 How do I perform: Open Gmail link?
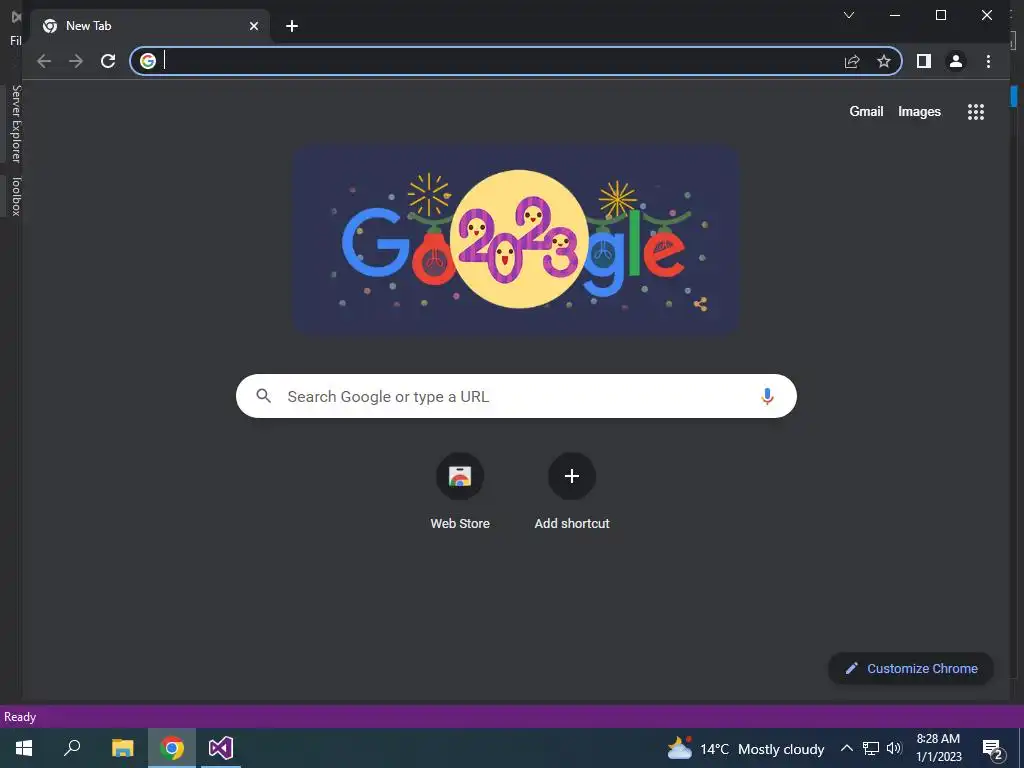click(866, 112)
